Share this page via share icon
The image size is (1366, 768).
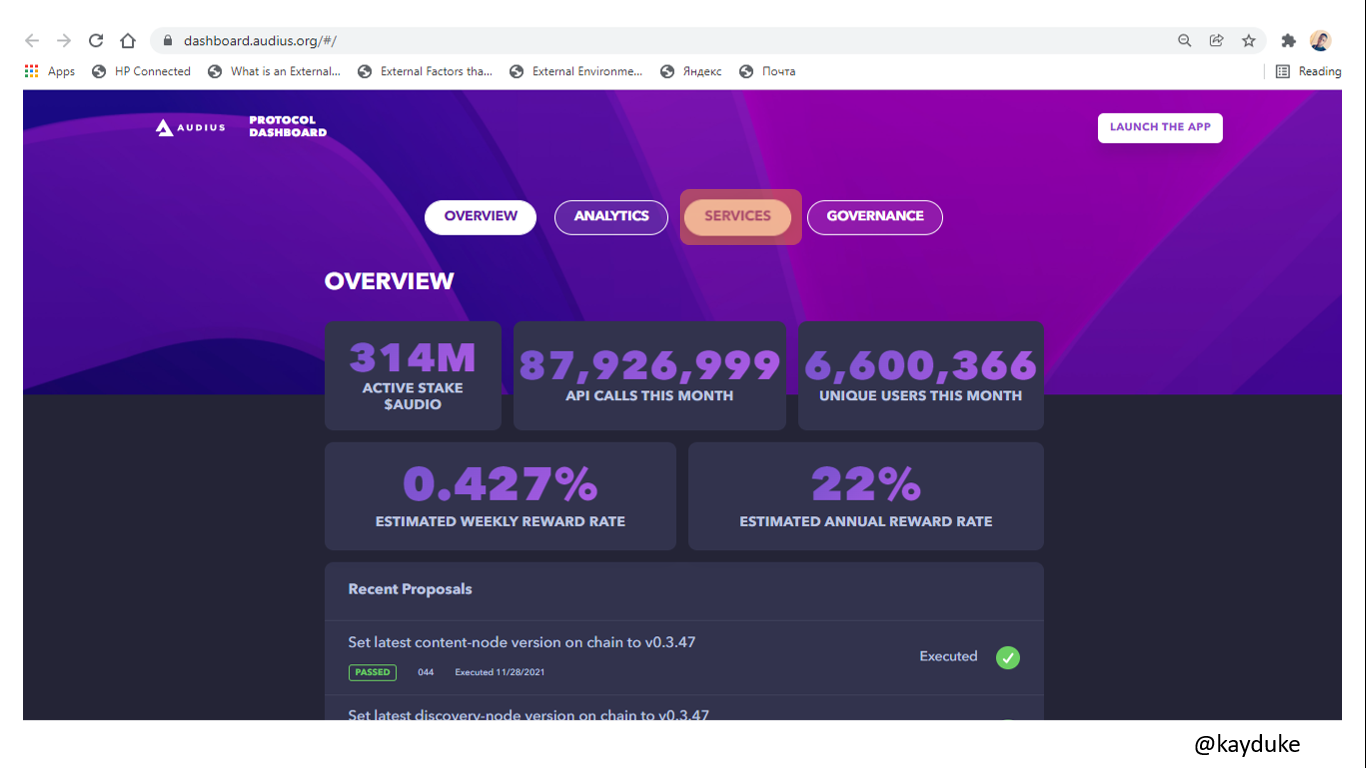coord(1217,41)
